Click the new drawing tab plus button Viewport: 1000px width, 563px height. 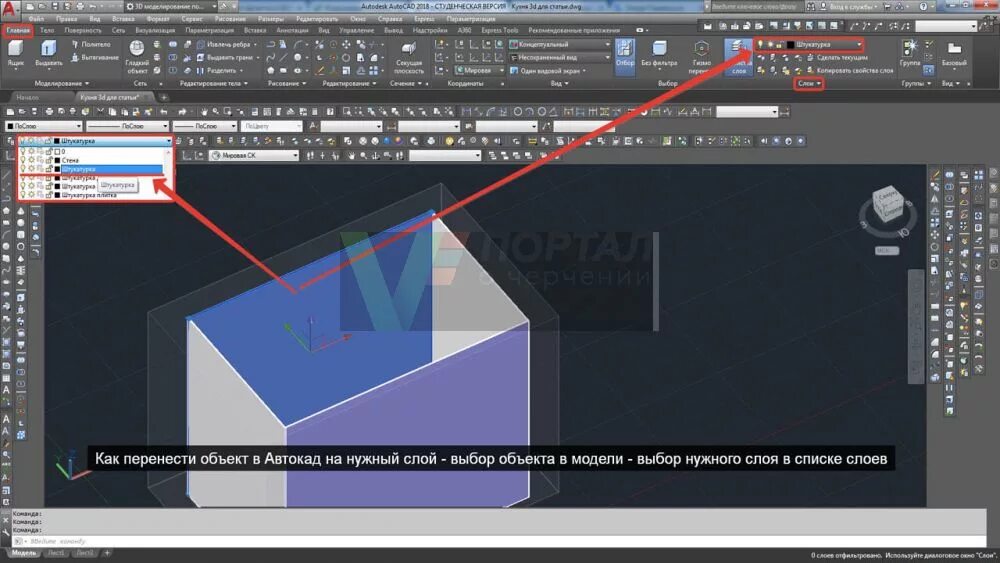tap(164, 98)
